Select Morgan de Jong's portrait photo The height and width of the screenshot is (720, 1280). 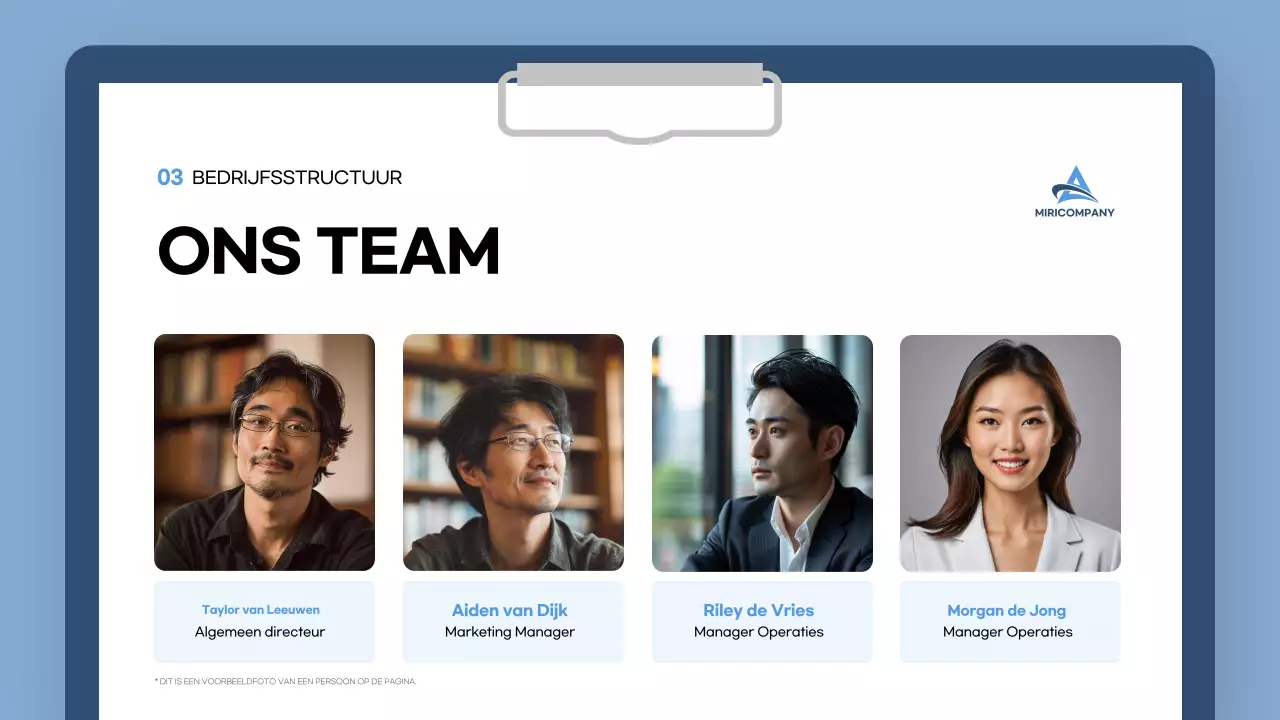click(x=1010, y=453)
